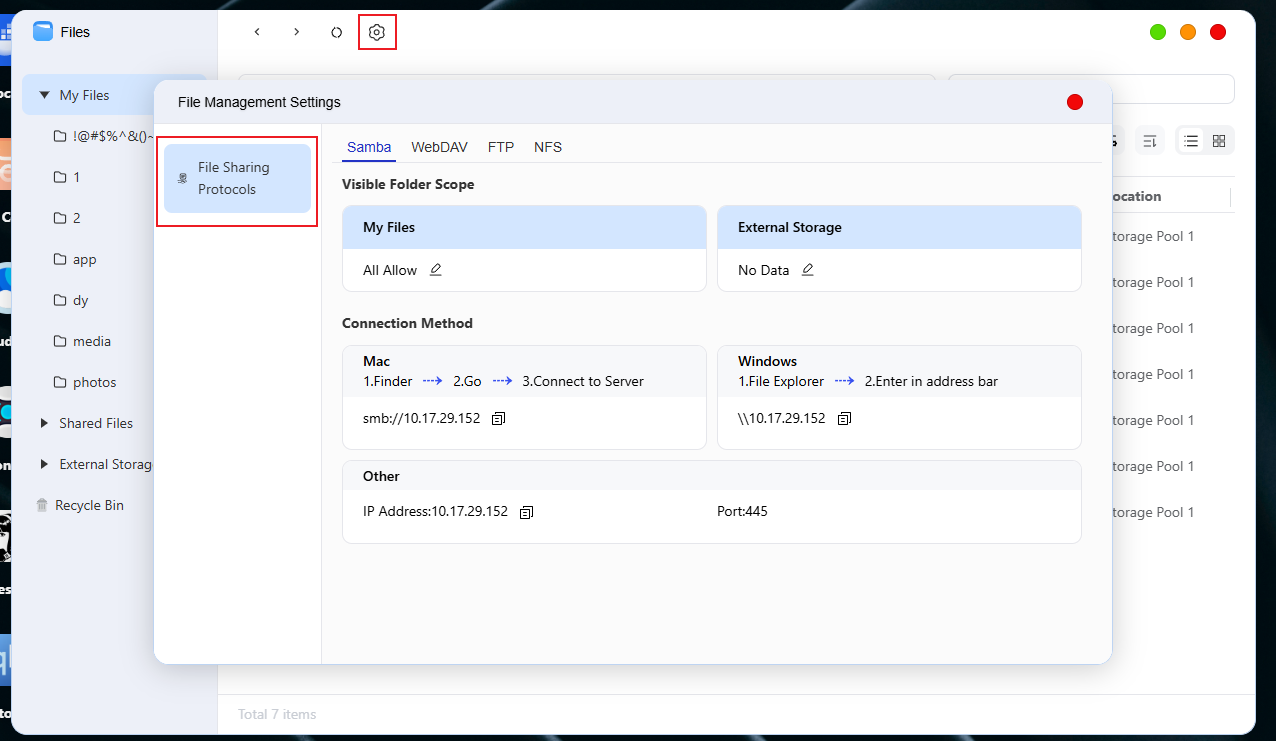
Task: Switch to the WebDAV tab
Action: pyautogui.click(x=440, y=147)
